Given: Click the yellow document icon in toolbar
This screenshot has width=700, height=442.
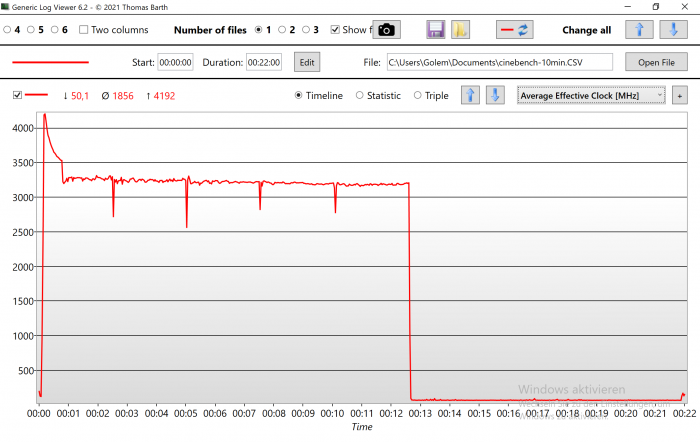Looking at the screenshot, I should coord(460,30).
